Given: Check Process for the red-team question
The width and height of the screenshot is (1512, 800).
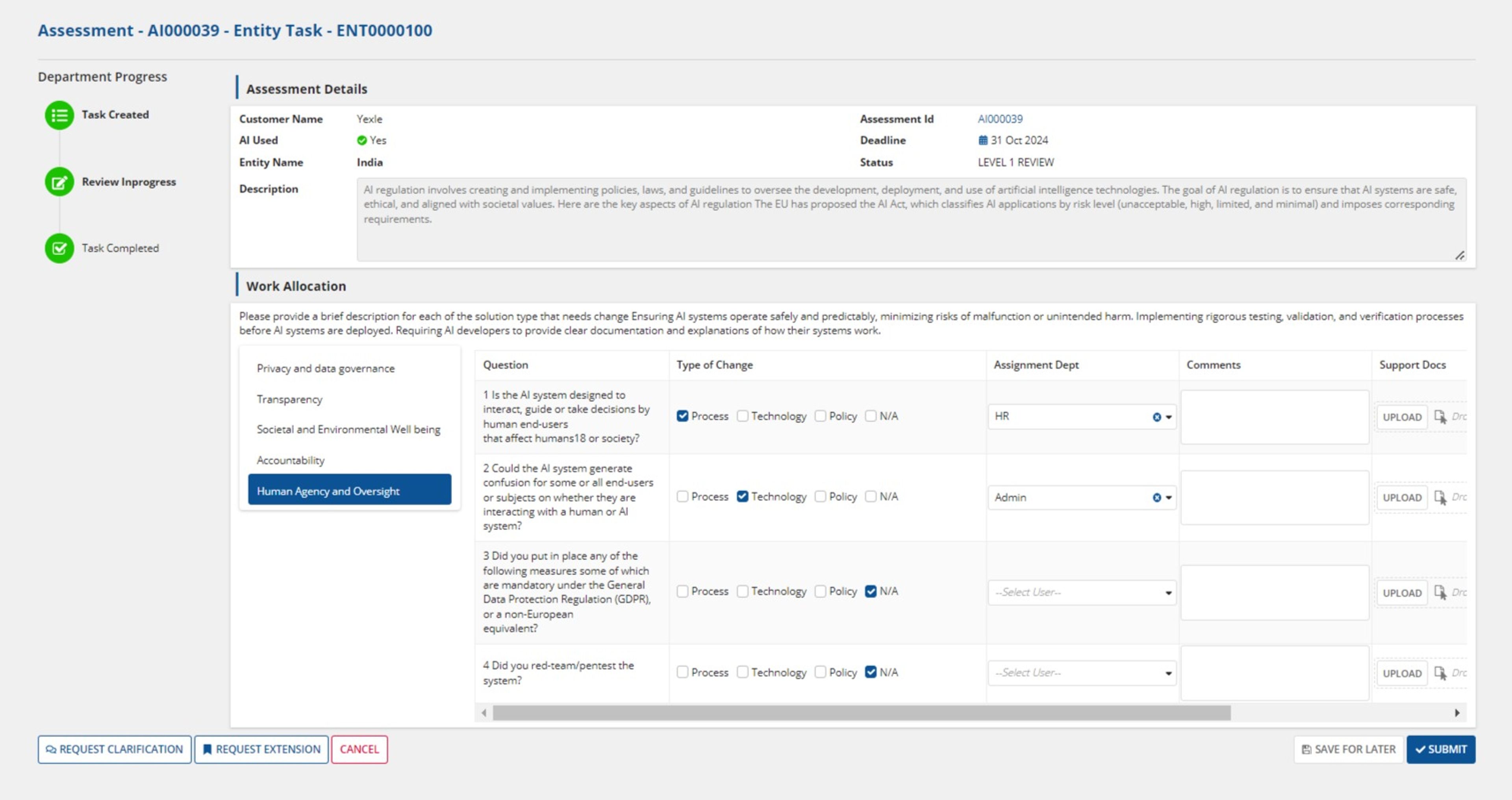Looking at the screenshot, I should coord(682,672).
